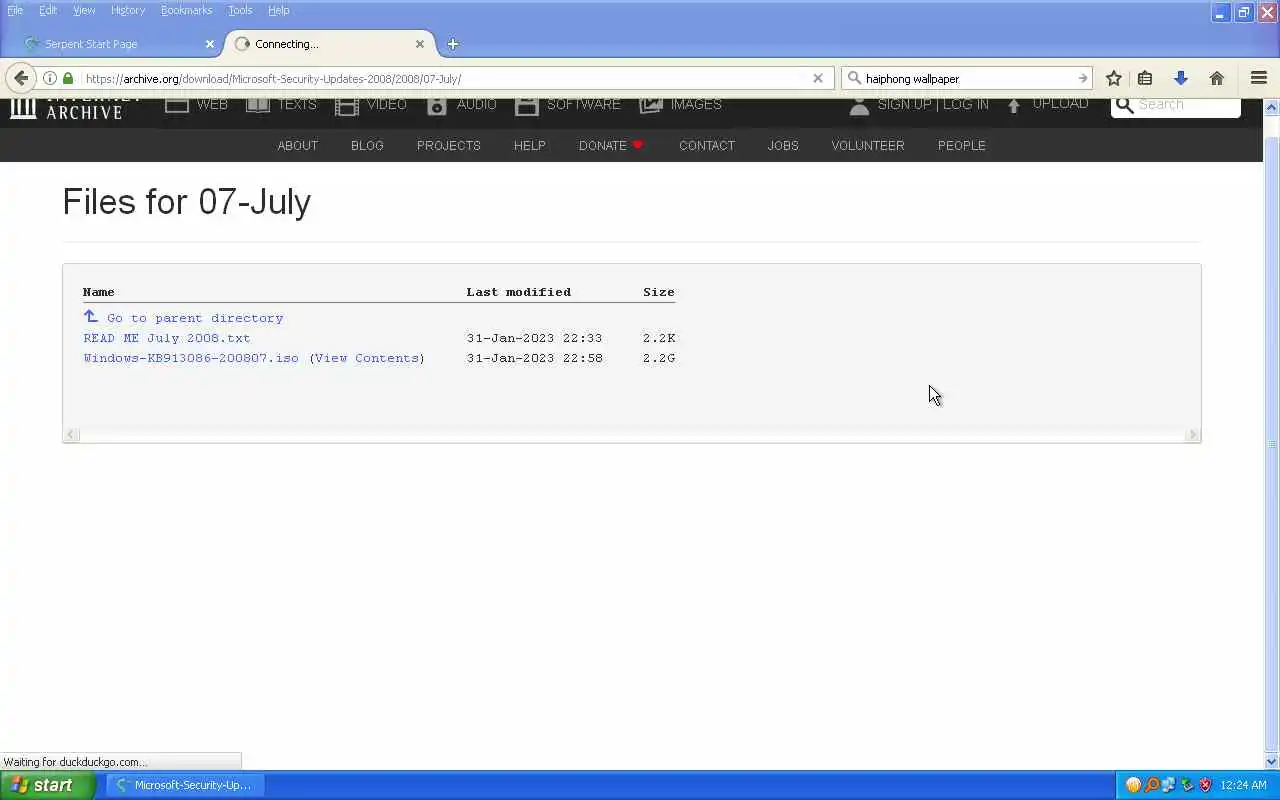Screen dimensions: 1280x800
Task: Open READ ME July 2008.txt
Action: [167, 338]
